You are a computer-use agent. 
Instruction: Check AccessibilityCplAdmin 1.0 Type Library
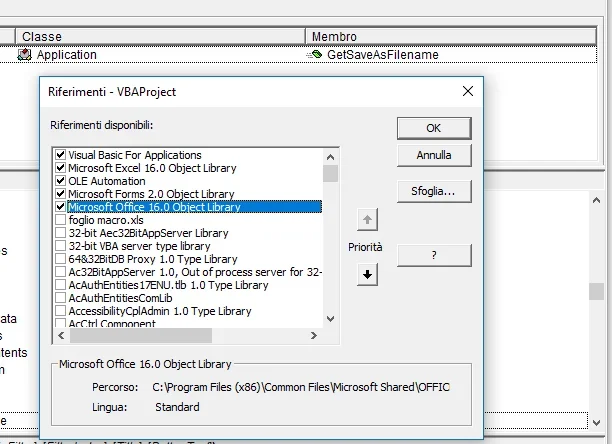(60, 311)
